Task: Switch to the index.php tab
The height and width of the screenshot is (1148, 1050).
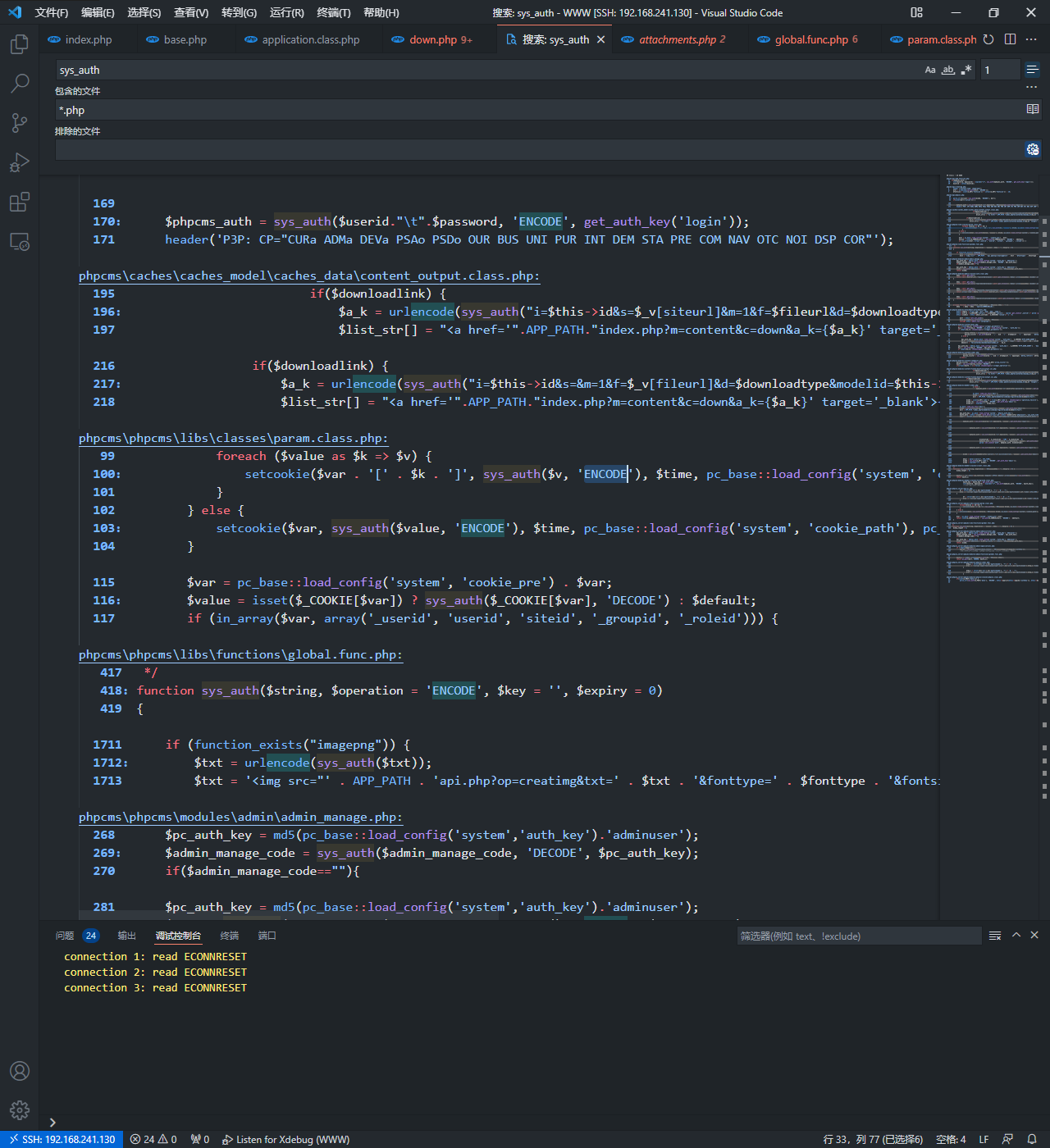Action: (x=89, y=39)
